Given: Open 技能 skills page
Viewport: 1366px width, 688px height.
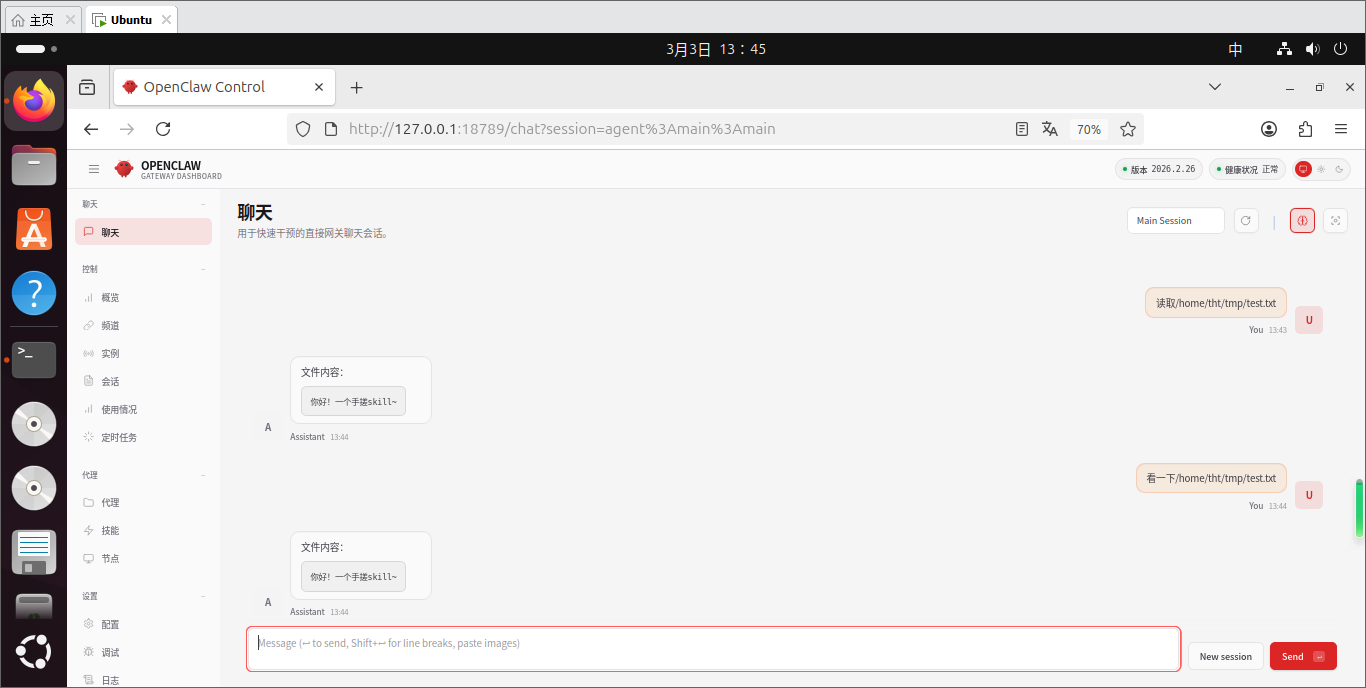Looking at the screenshot, I should (x=110, y=531).
